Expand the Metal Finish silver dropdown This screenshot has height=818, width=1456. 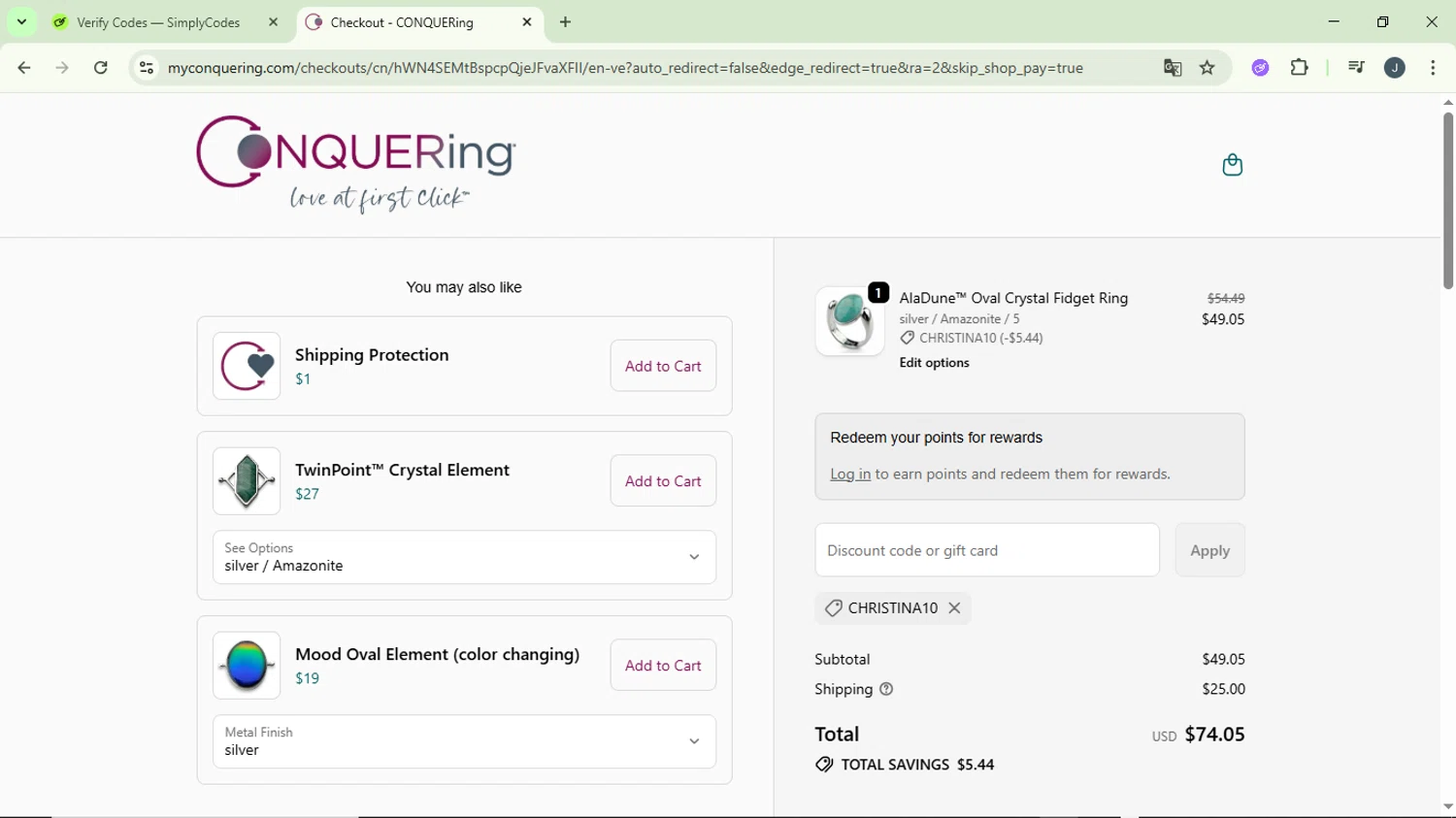464,741
